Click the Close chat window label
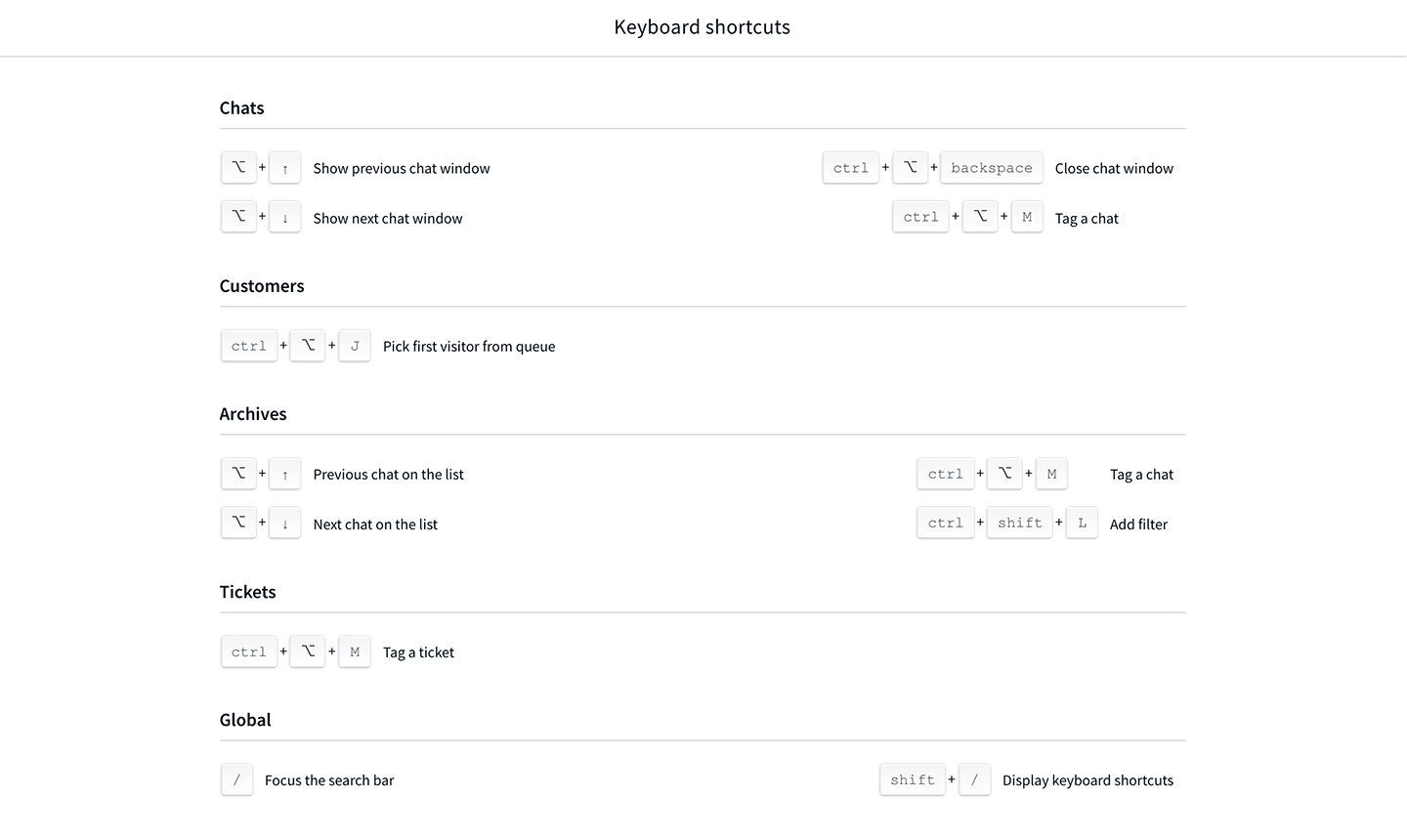Image resolution: width=1407 pixels, height=840 pixels. point(1114,168)
